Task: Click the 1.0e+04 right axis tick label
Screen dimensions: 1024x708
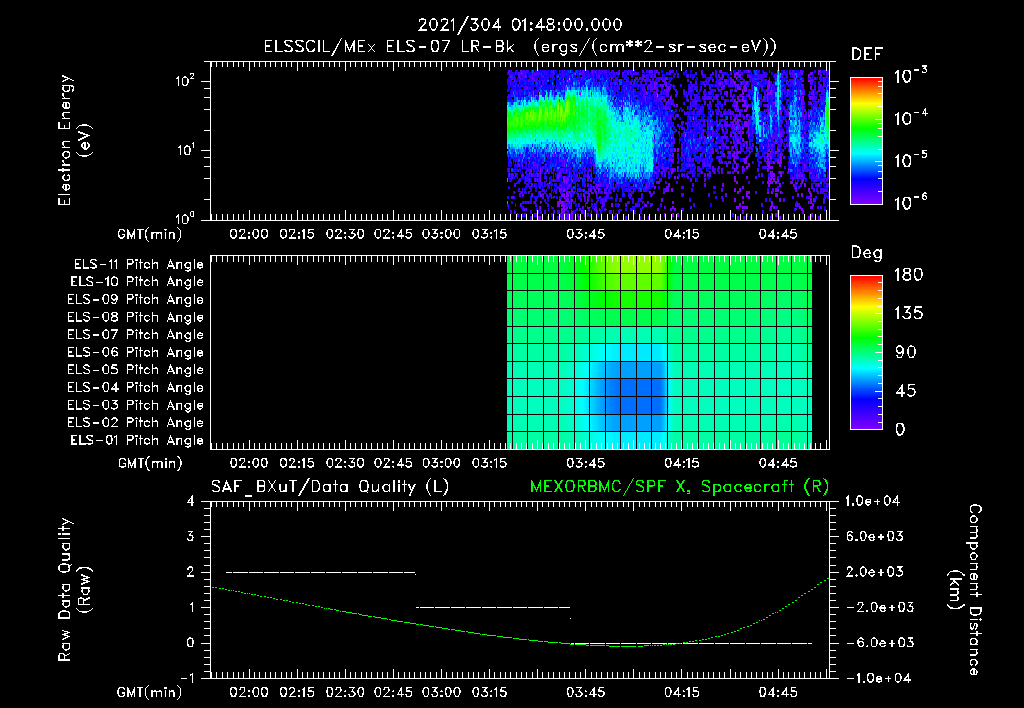Action: [872, 501]
